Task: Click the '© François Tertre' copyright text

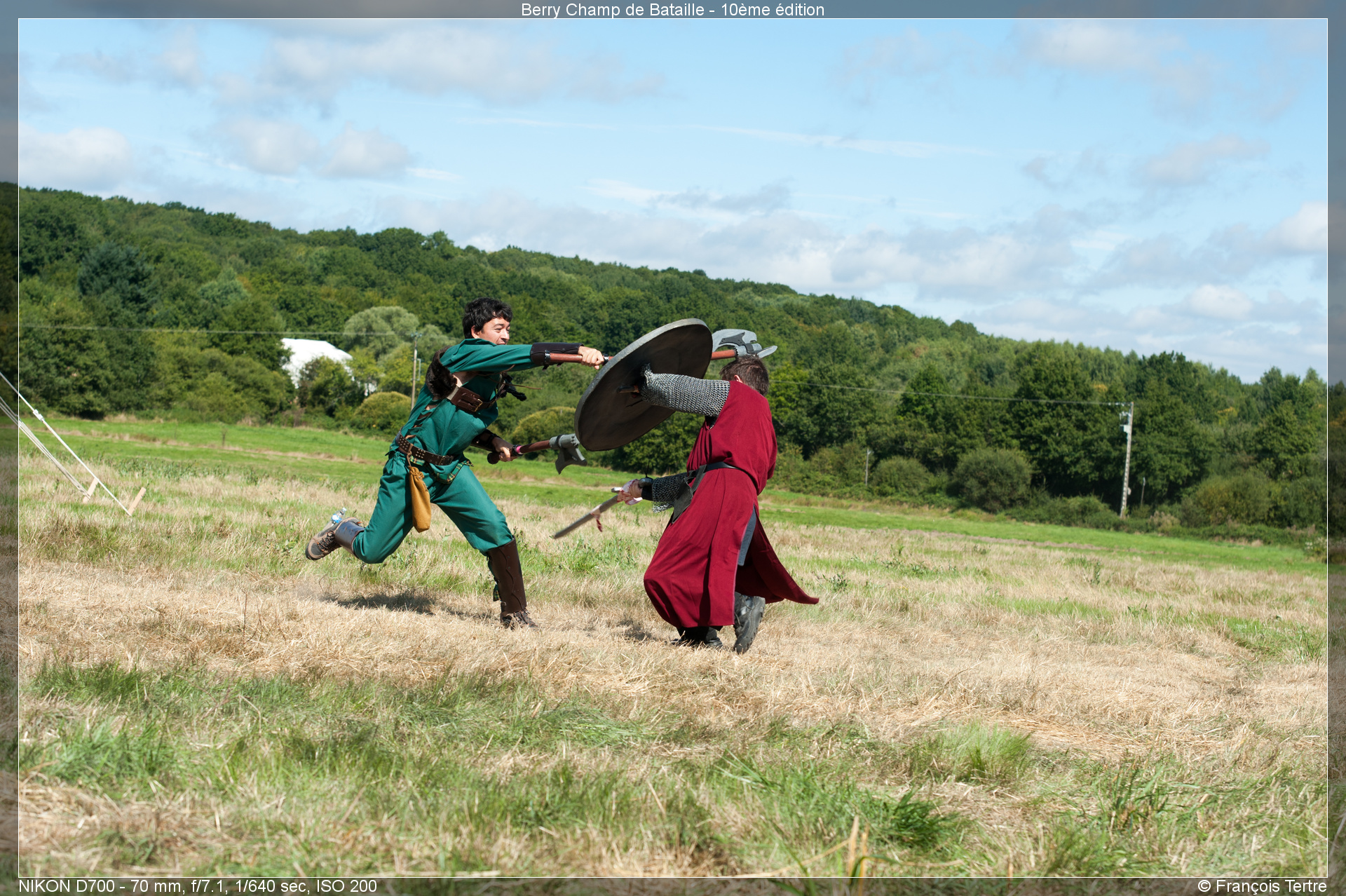Action: pyautogui.click(x=1262, y=886)
